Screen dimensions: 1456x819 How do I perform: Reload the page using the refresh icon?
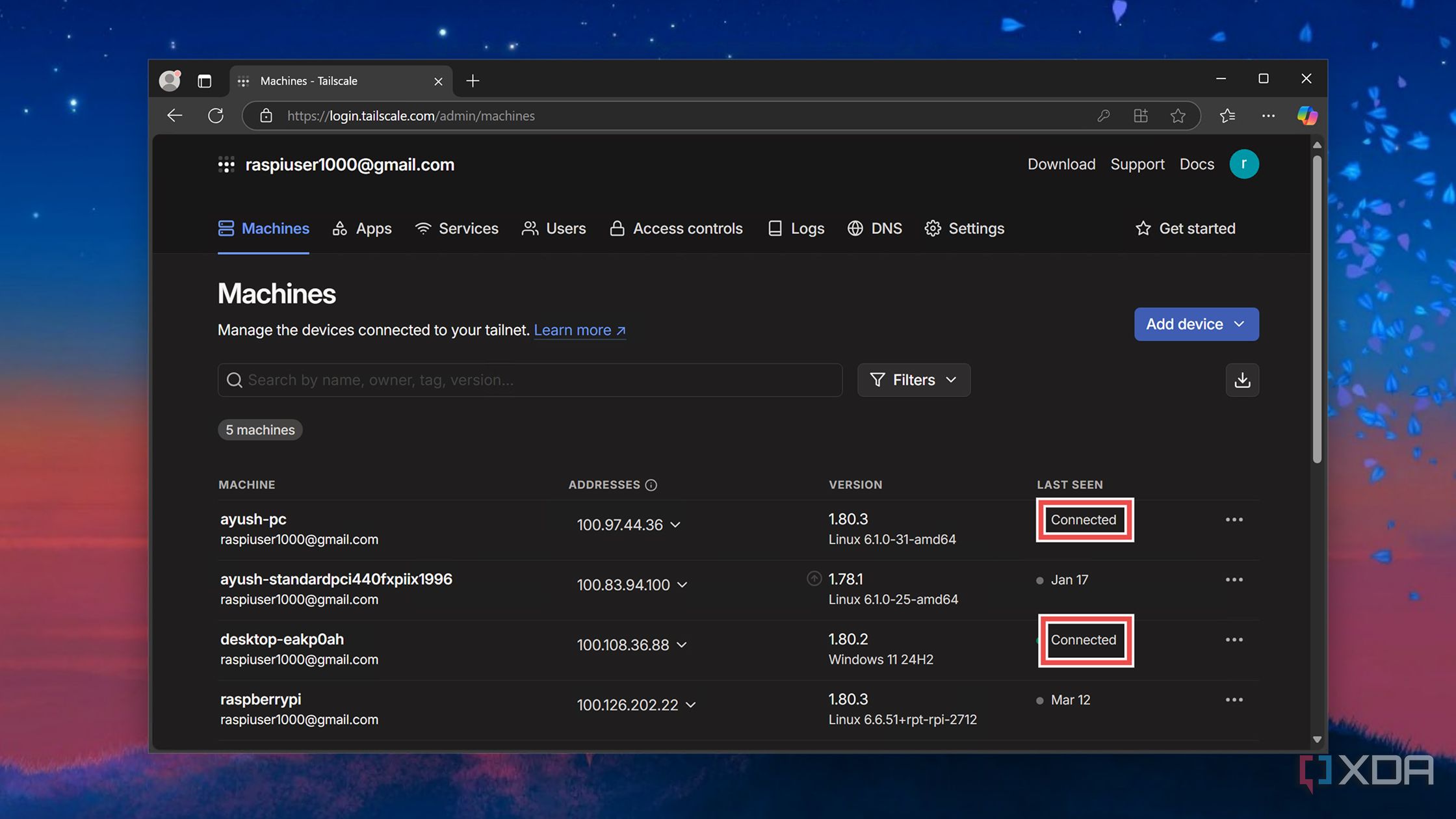[x=216, y=116]
